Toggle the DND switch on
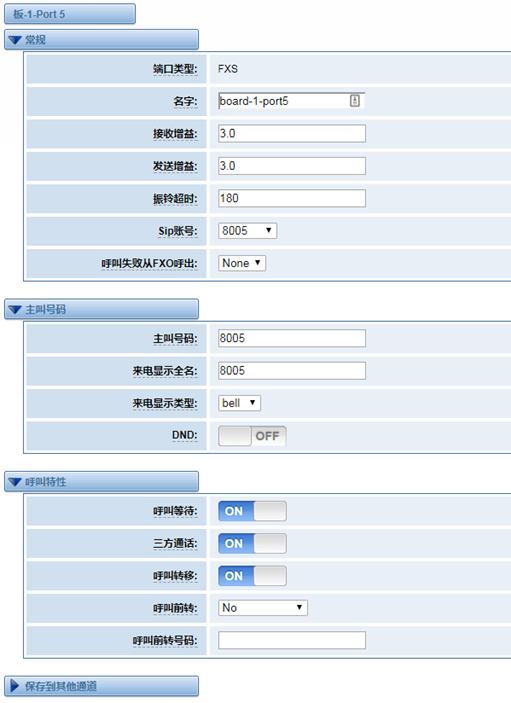Viewport: 511px width, 703px height. 252,436
